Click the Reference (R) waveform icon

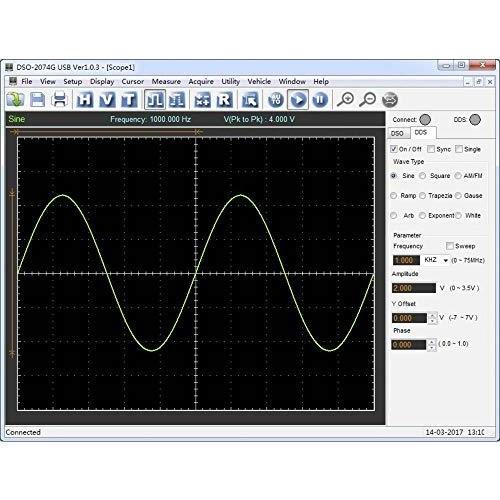coord(225,100)
